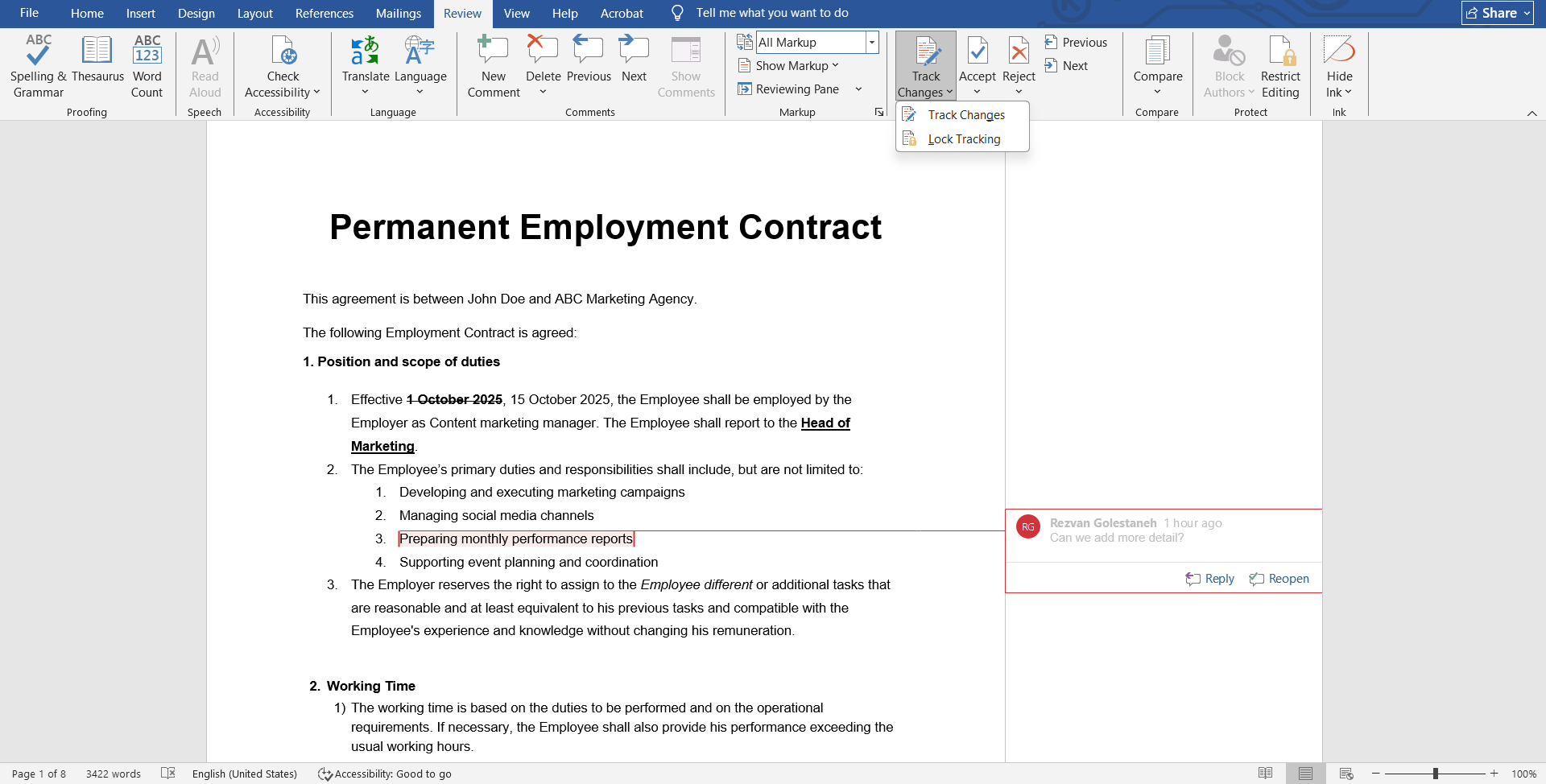Click the zoom in plus button
The height and width of the screenshot is (784, 1546).
[1494, 774]
